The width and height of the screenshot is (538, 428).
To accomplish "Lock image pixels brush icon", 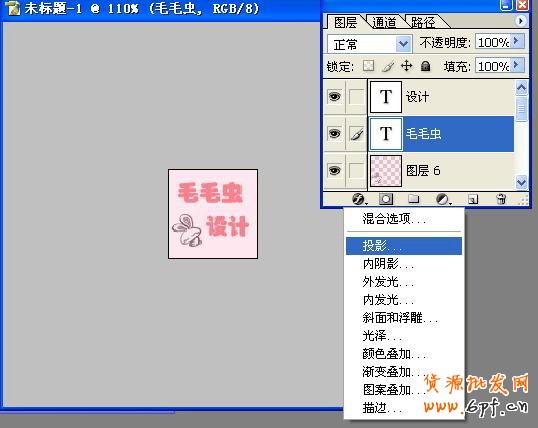I will point(388,66).
